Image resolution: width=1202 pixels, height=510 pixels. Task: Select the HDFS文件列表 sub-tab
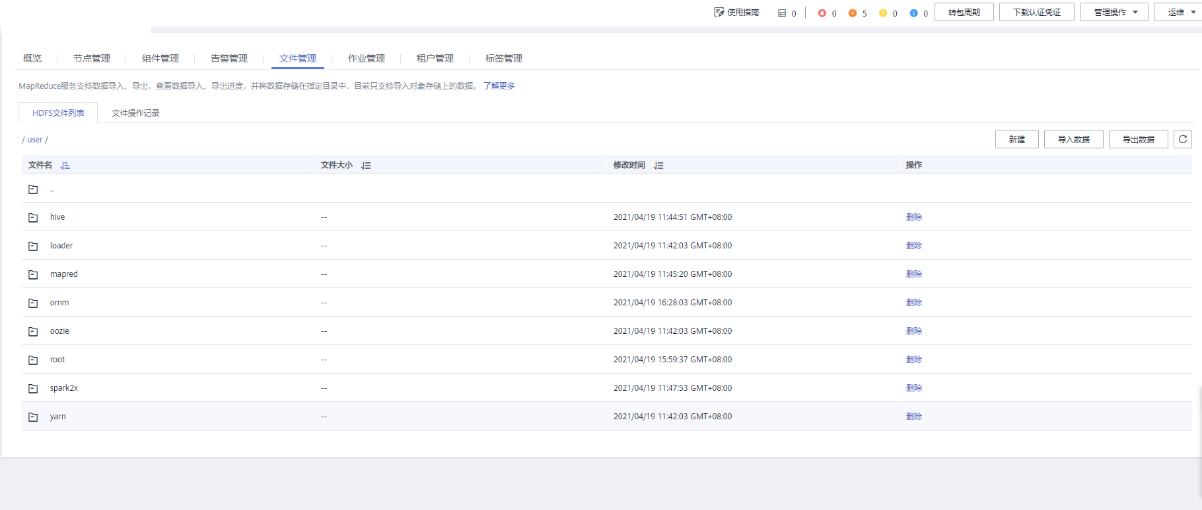[x=58, y=113]
